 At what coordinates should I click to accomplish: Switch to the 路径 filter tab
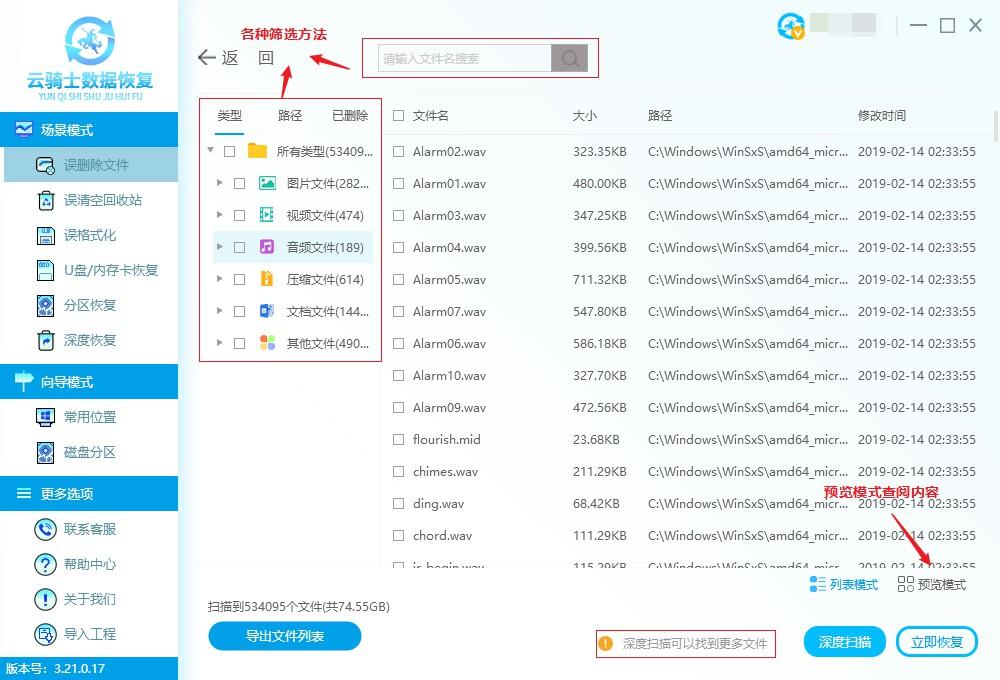(x=290, y=115)
